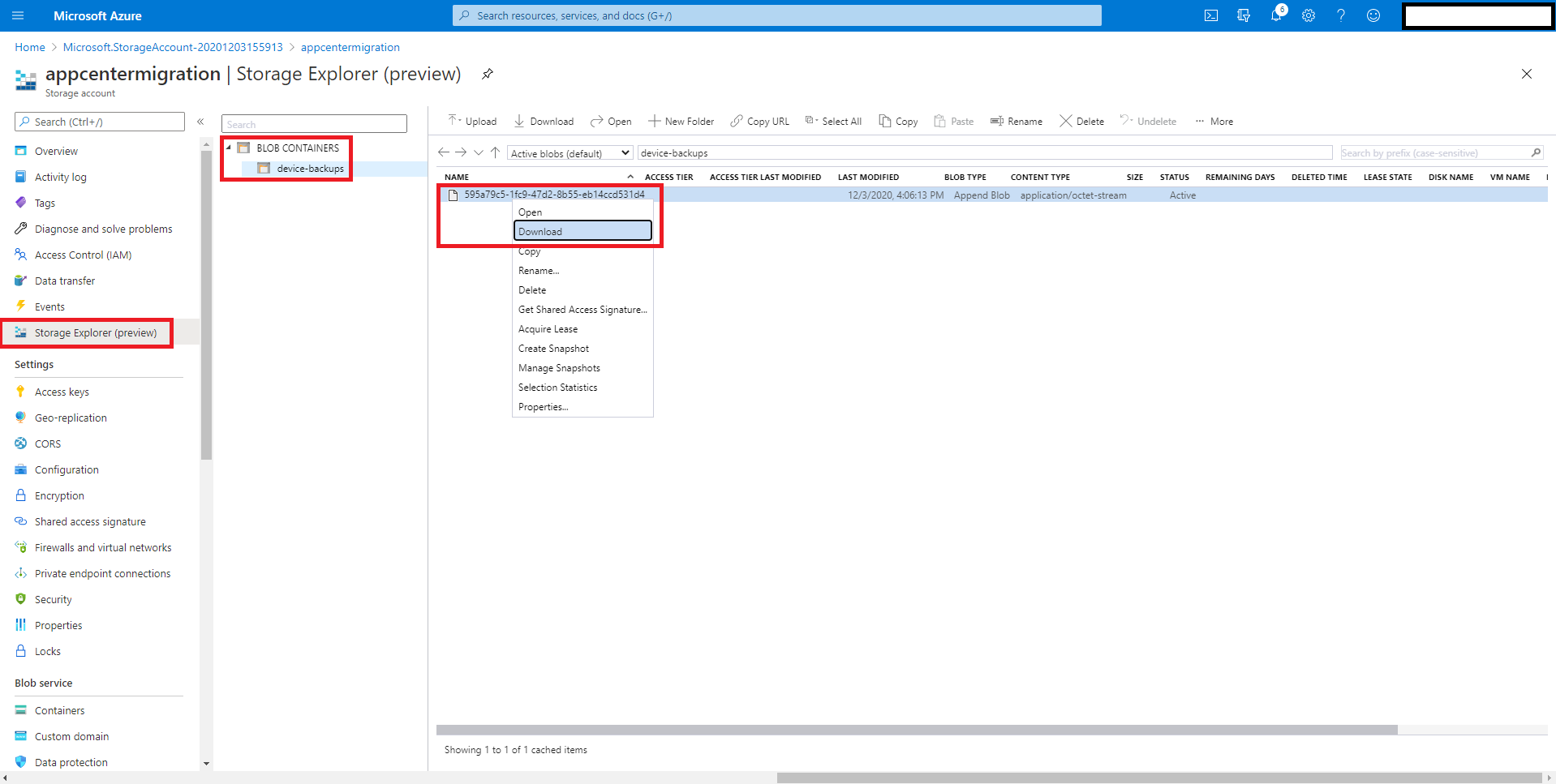Viewport: 1556px width, 784px height.
Task: Open the portal hamburger menu
Action: coord(18,15)
